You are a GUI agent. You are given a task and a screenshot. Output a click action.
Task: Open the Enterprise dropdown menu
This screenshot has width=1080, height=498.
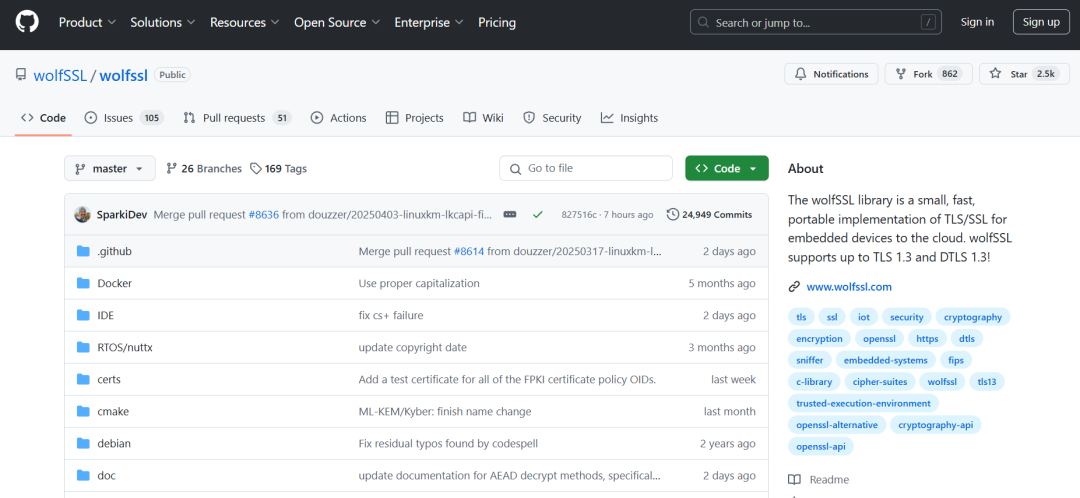tap(429, 22)
